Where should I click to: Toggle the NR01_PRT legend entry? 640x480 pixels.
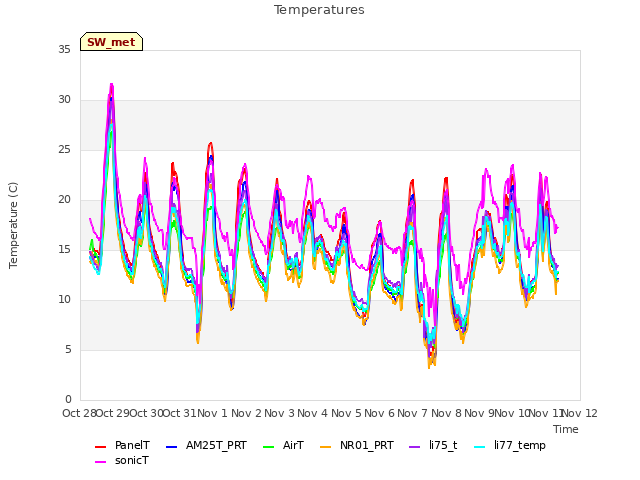pyautogui.click(x=357, y=445)
